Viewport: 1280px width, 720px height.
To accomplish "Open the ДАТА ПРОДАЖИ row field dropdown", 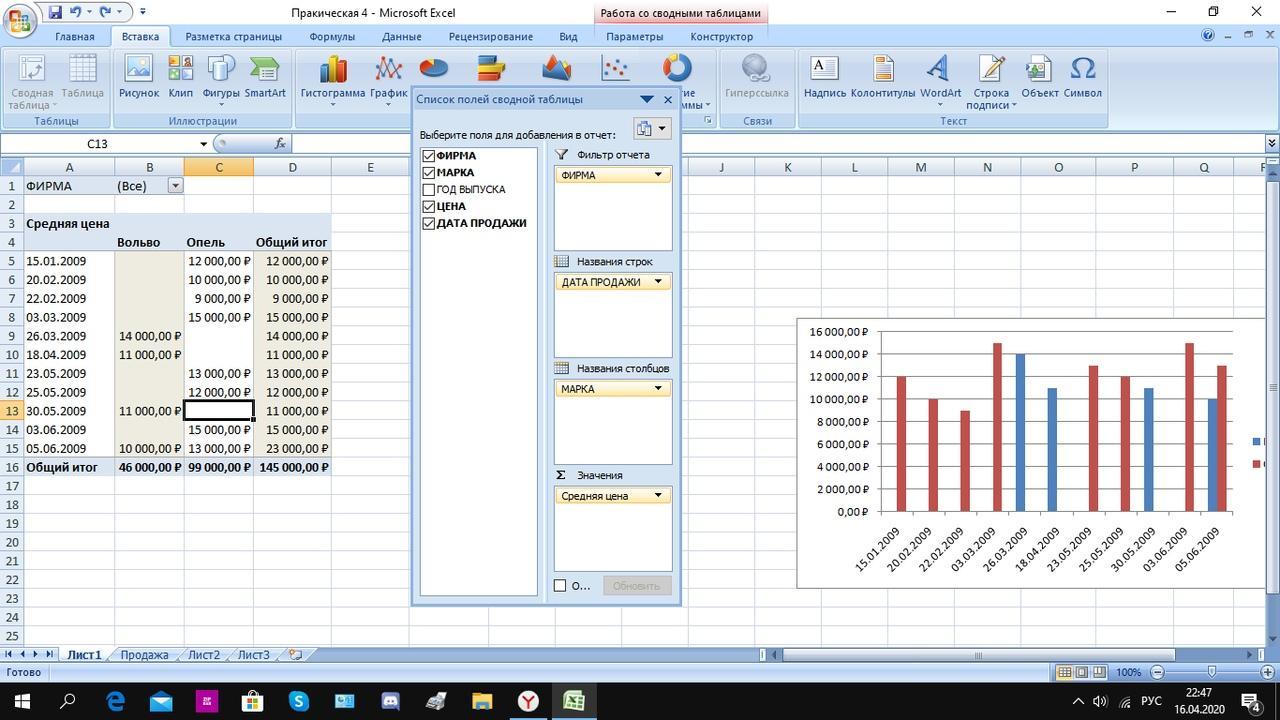I will (x=658, y=282).
